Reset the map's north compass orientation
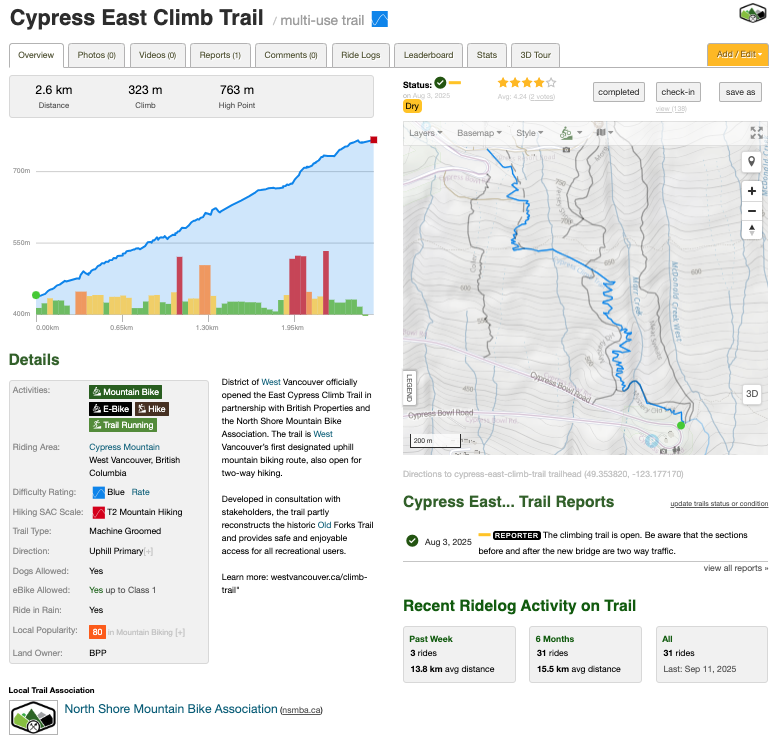The height and width of the screenshot is (741, 776). [751, 230]
